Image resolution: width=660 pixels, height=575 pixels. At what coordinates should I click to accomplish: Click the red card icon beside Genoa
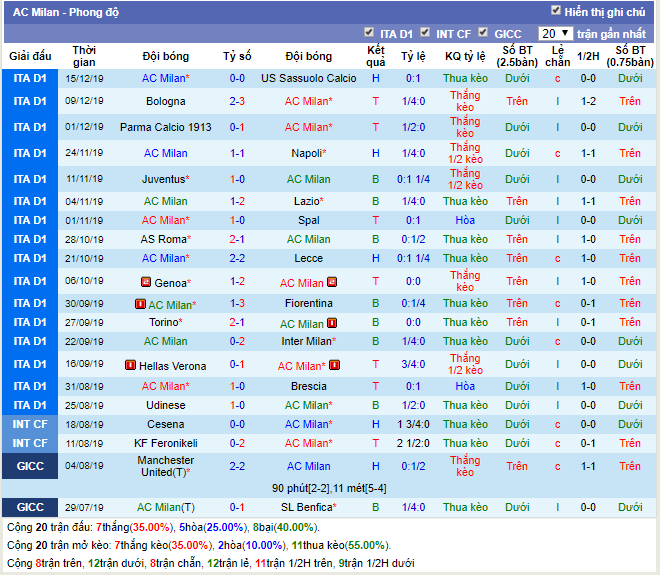(146, 282)
